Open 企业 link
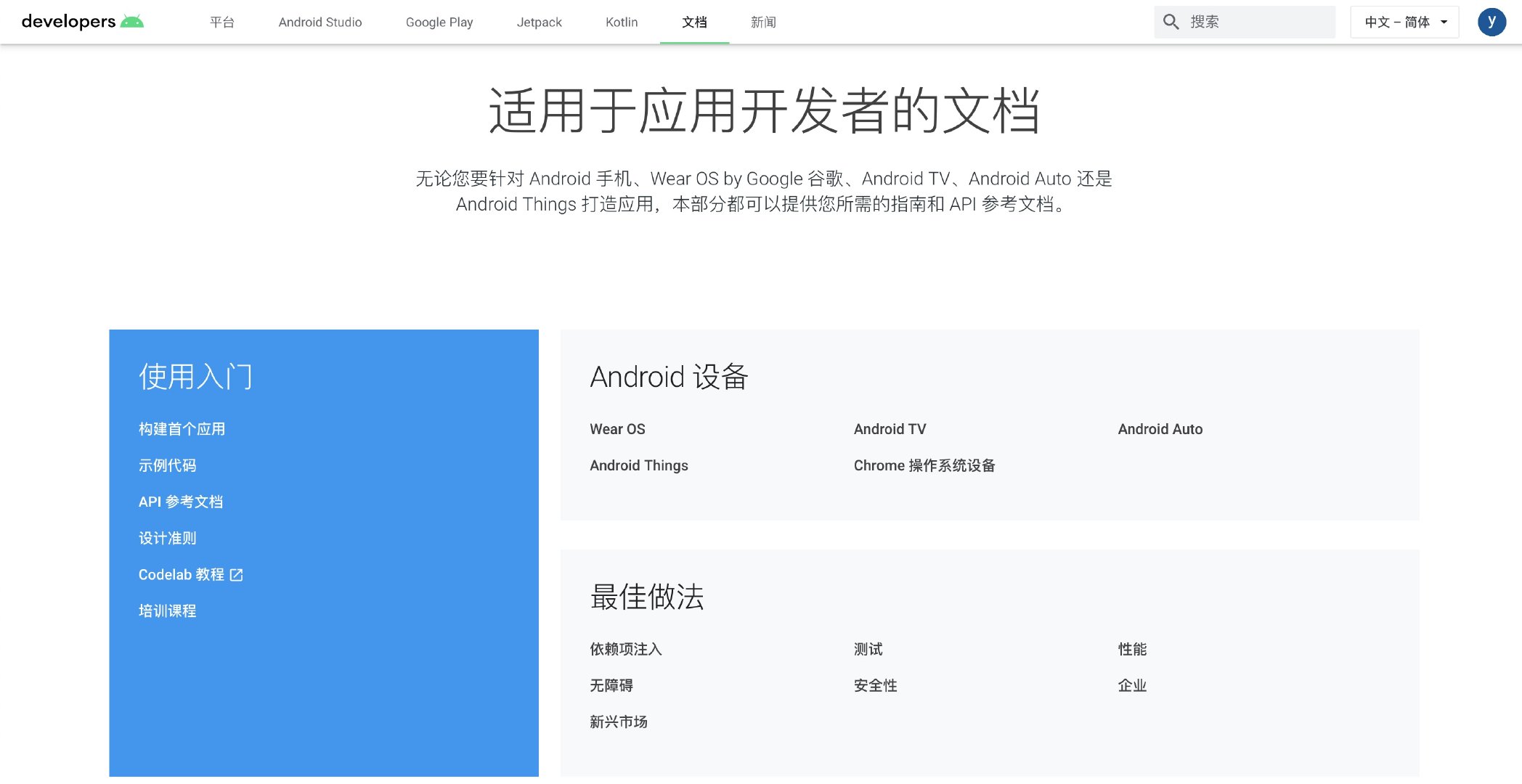 click(1132, 685)
